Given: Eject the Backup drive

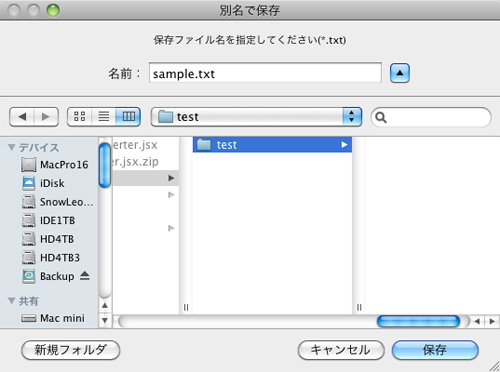Looking at the screenshot, I should (x=85, y=276).
